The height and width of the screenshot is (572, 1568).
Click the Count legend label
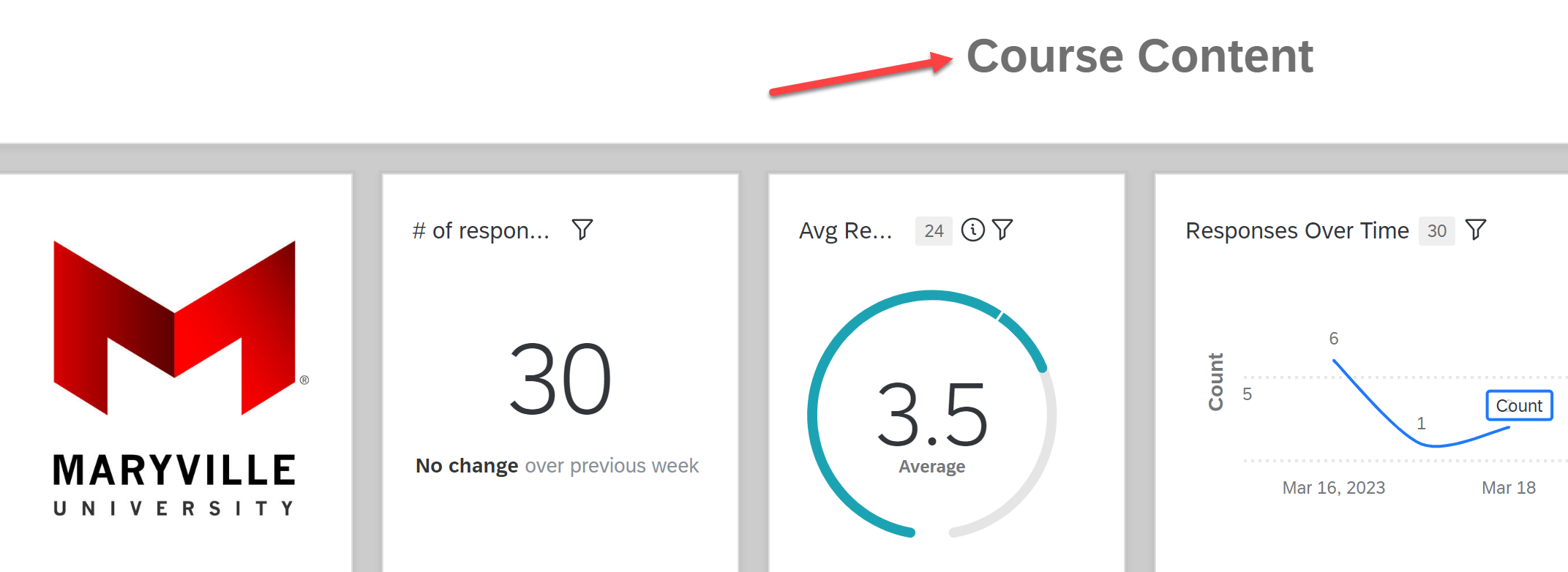click(x=1519, y=405)
